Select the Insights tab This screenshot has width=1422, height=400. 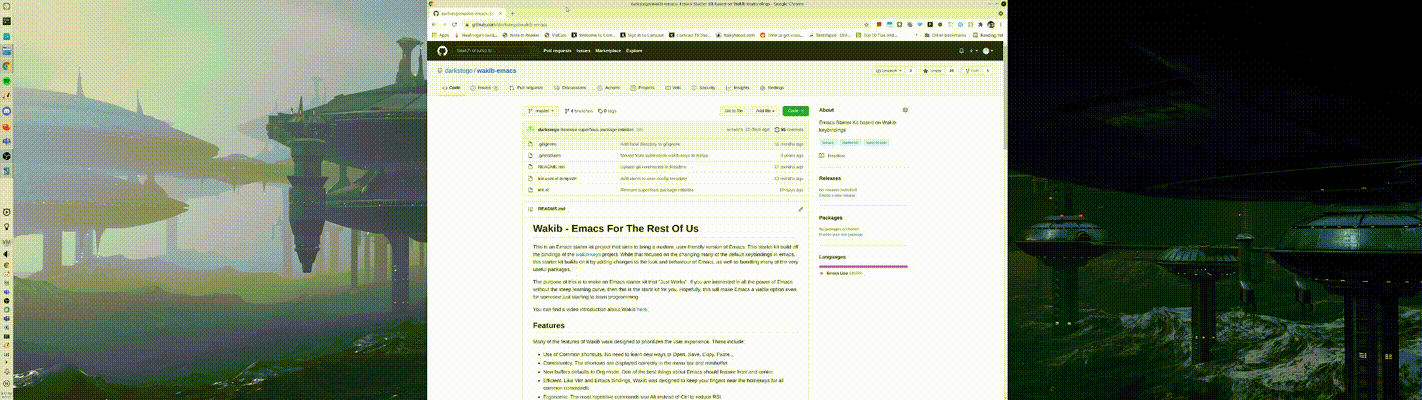click(738, 87)
